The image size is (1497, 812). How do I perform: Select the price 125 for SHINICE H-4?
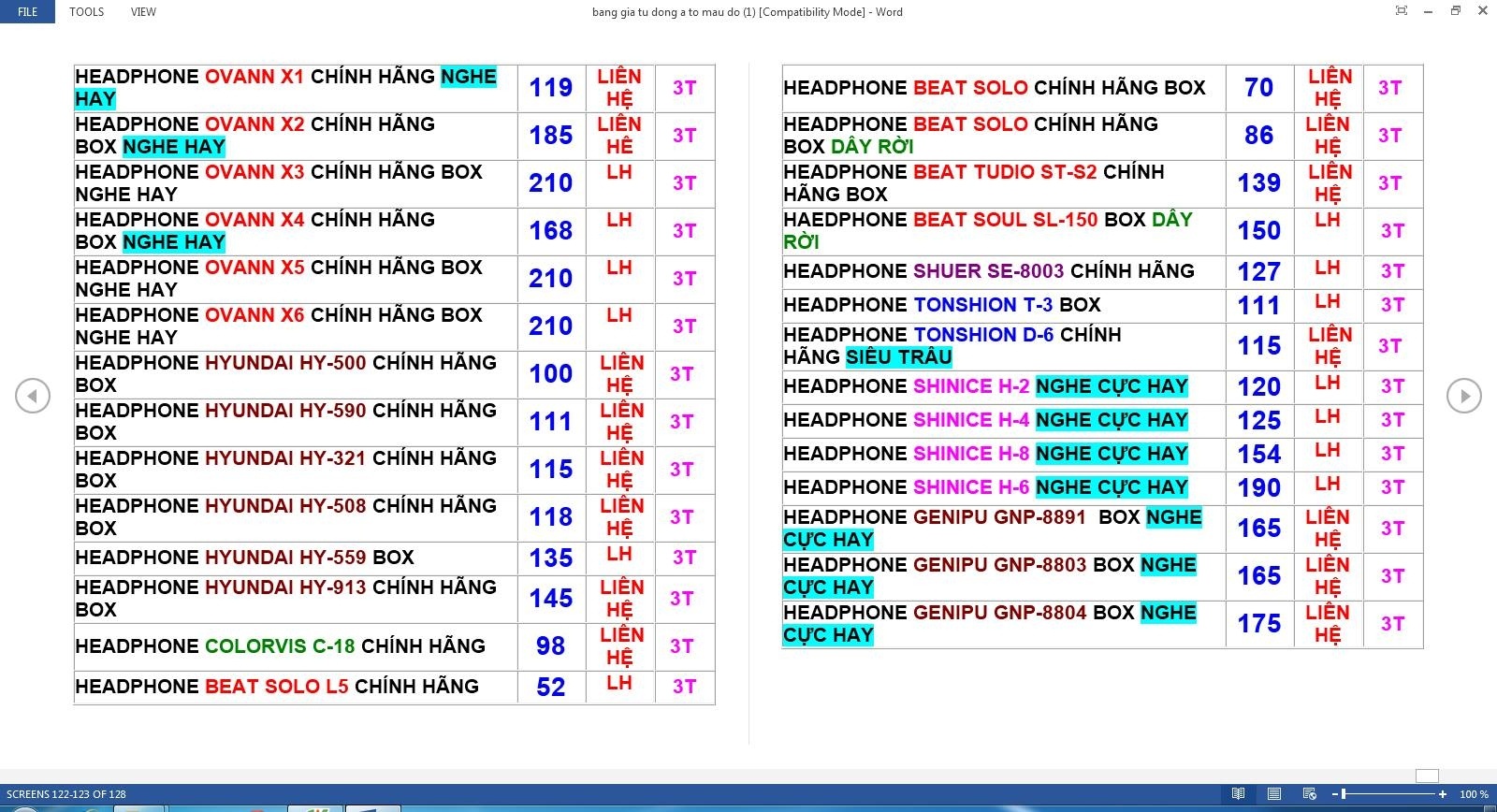[1259, 421]
